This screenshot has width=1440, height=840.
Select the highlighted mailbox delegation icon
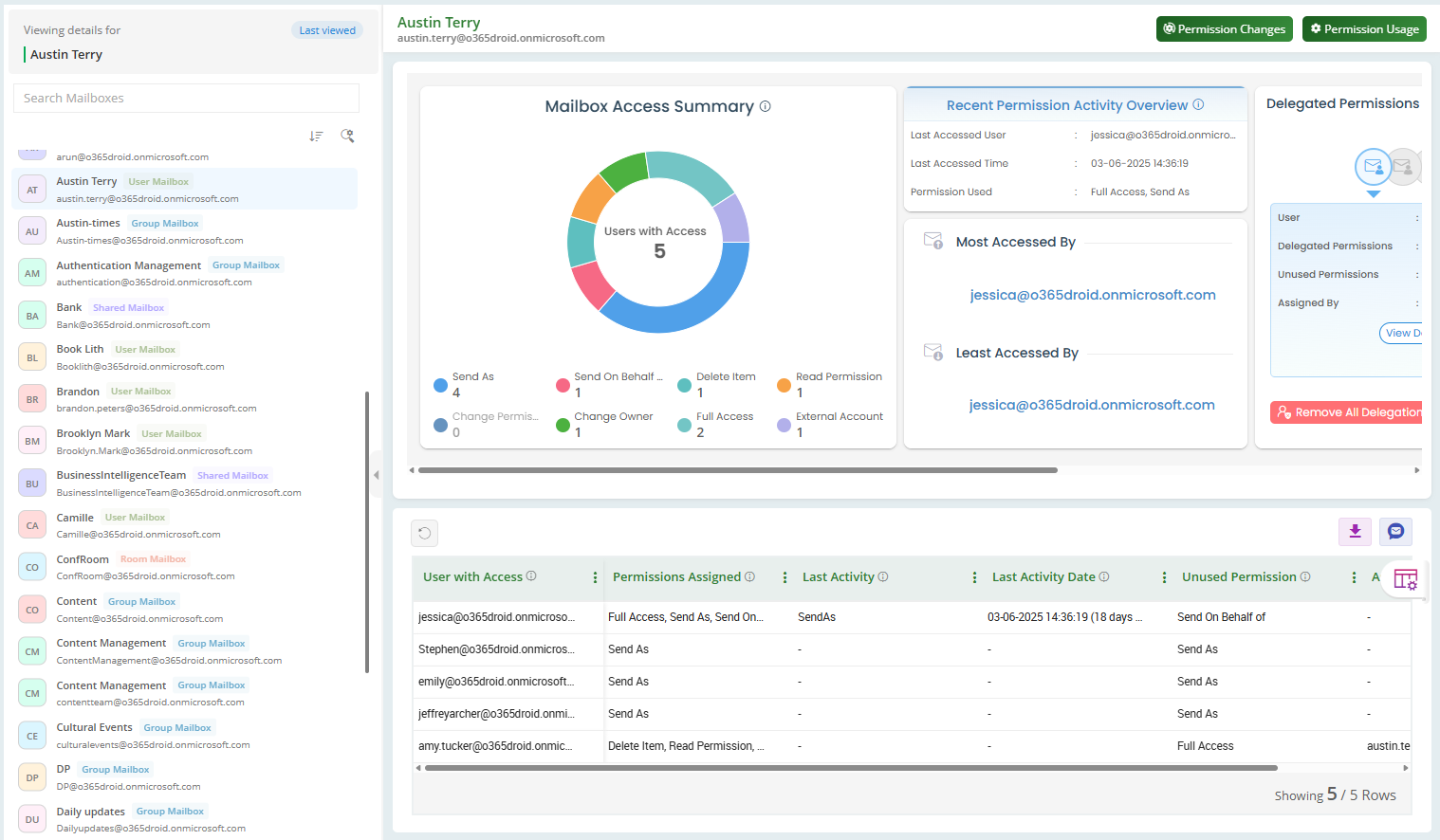point(1373,167)
